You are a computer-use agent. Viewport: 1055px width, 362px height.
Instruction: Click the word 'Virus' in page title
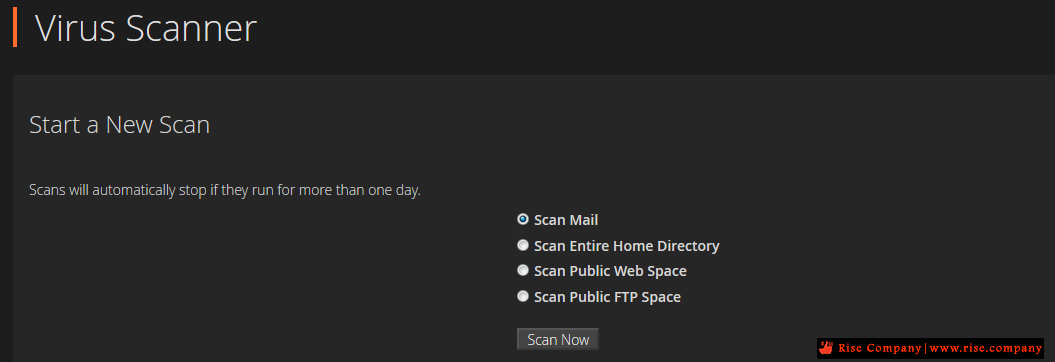pyautogui.click(x=75, y=29)
